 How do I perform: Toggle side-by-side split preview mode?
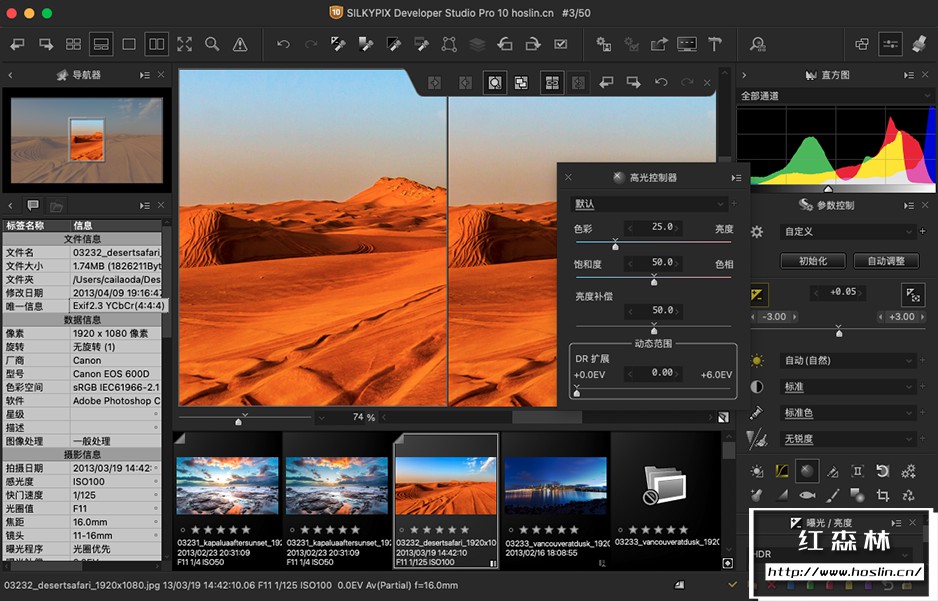pos(157,44)
